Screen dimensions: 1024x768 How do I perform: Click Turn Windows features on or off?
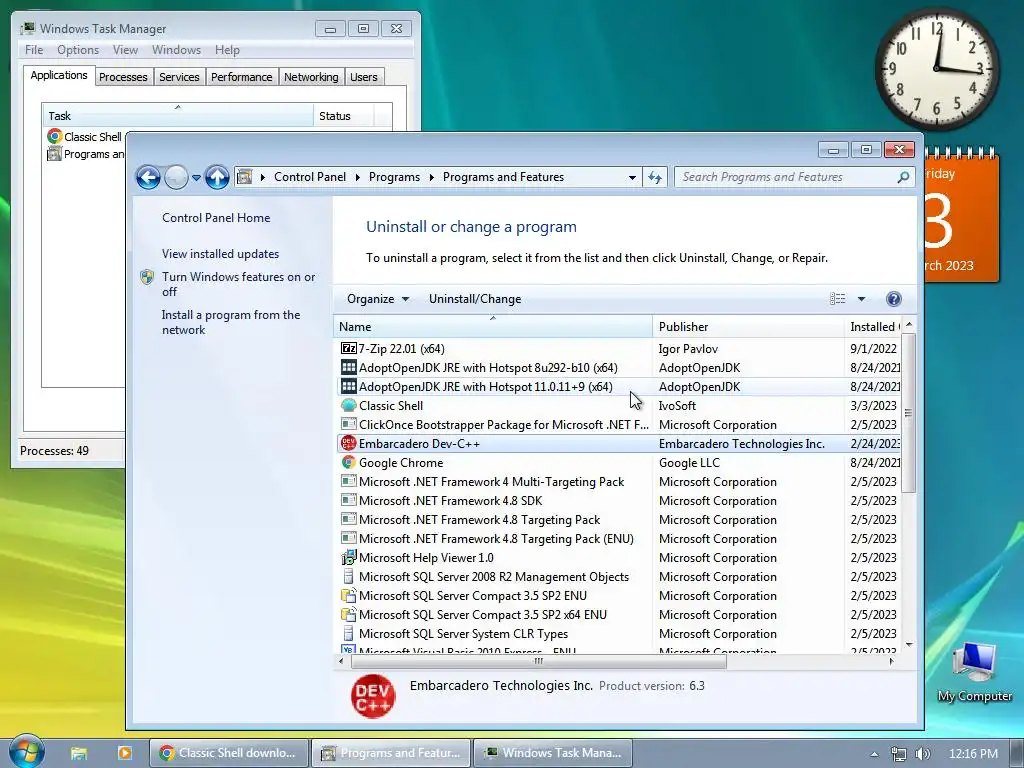click(x=238, y=284)
